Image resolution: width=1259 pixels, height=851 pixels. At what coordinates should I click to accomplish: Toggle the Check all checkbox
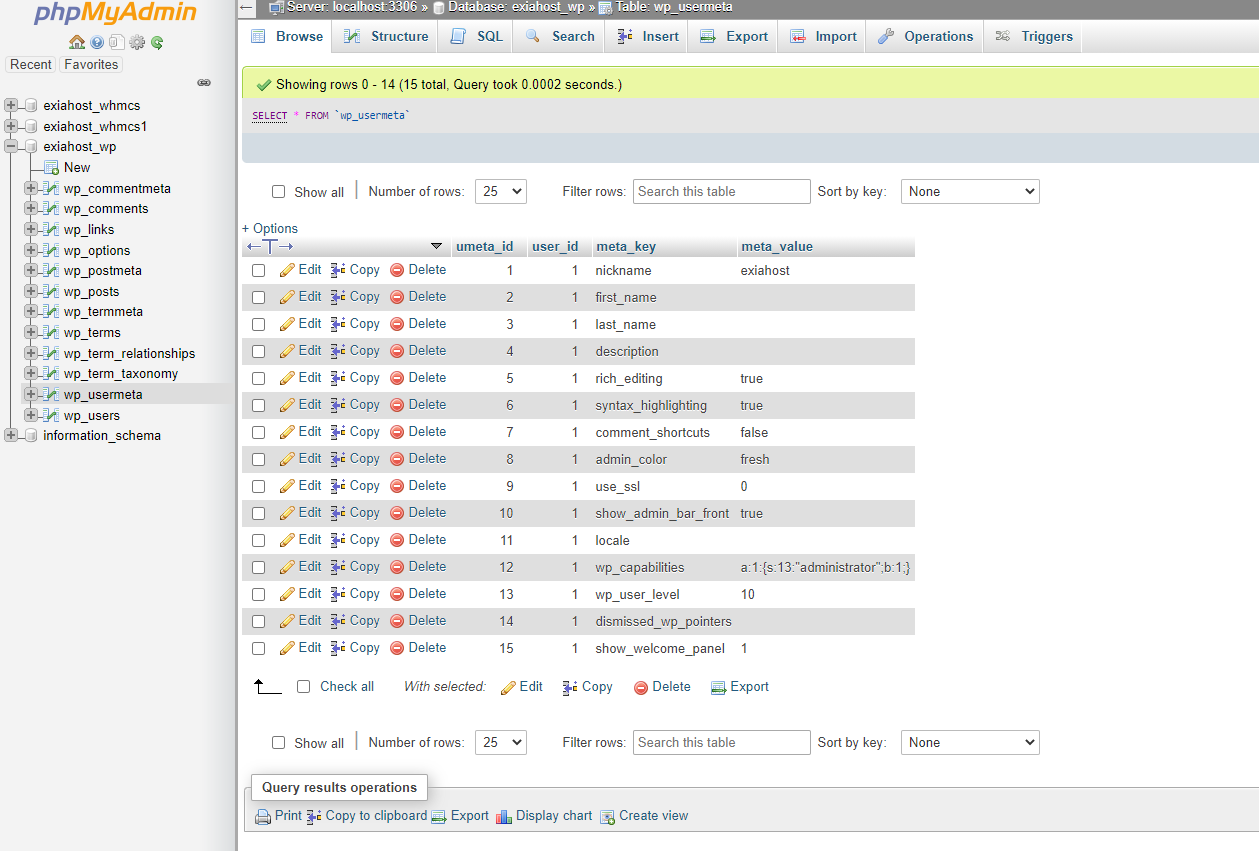pos(304,687)
